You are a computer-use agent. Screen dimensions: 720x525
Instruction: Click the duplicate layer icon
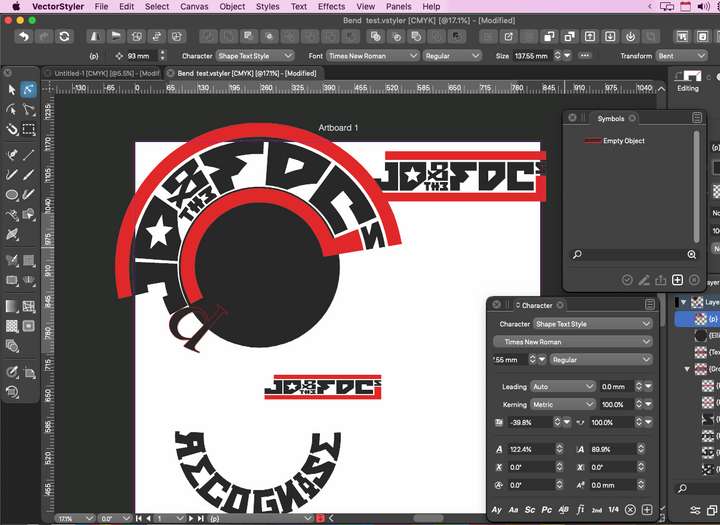tap(712, 510)
